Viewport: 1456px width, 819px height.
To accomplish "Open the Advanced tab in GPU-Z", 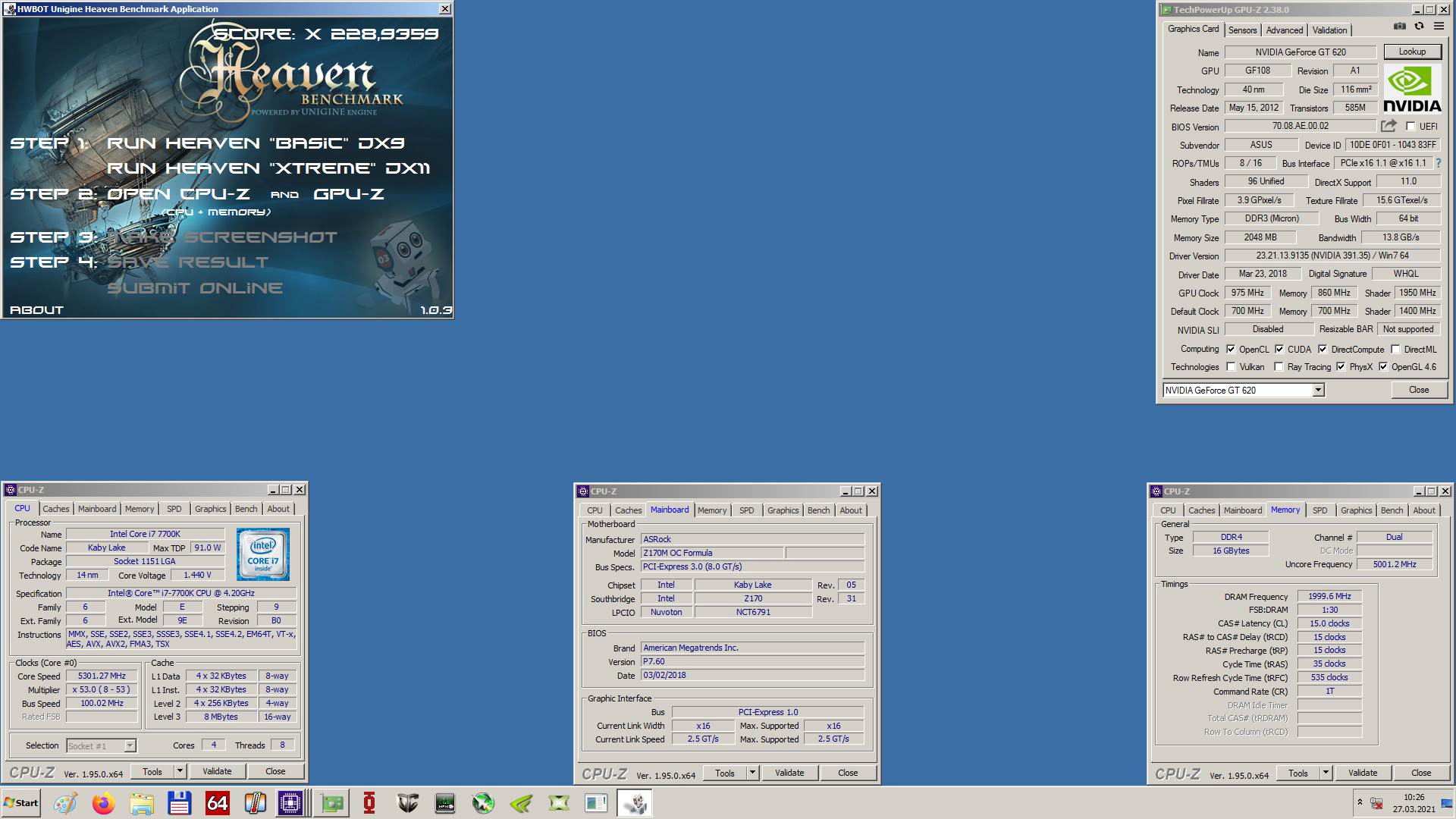I will (1285, 30).
